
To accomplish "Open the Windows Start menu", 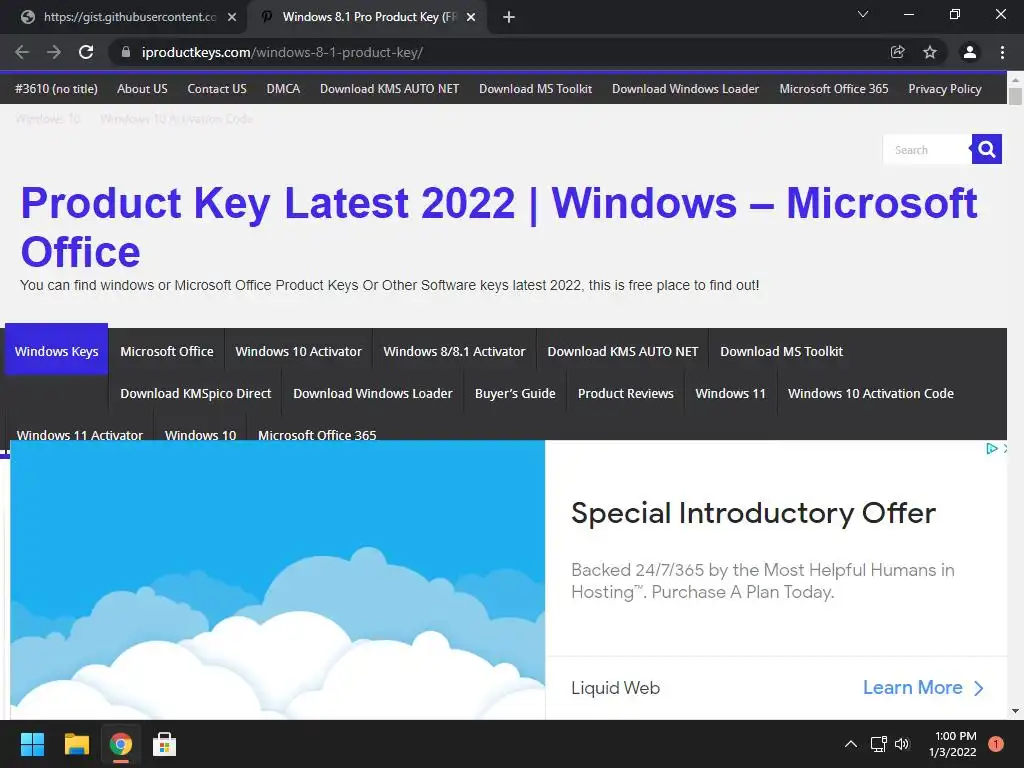I will pyautogui.click(x=32, y=744).
